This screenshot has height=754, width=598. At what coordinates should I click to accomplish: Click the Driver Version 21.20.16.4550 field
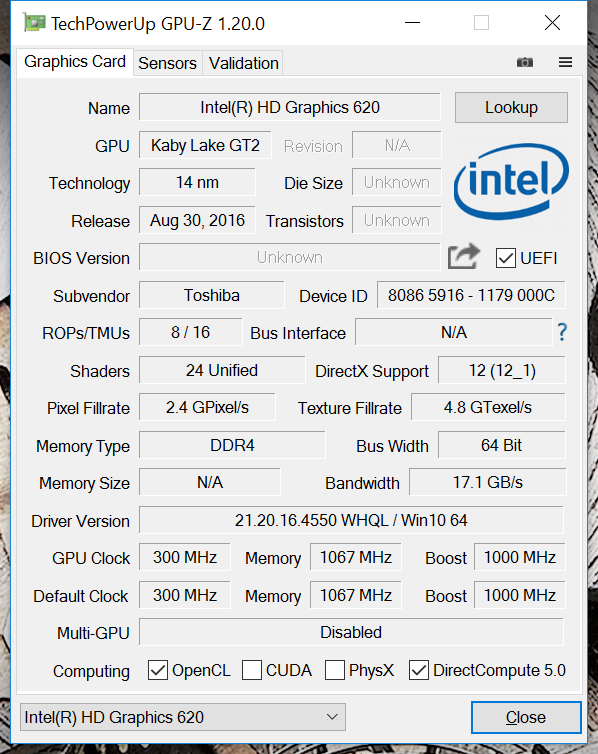pos(351,520)
